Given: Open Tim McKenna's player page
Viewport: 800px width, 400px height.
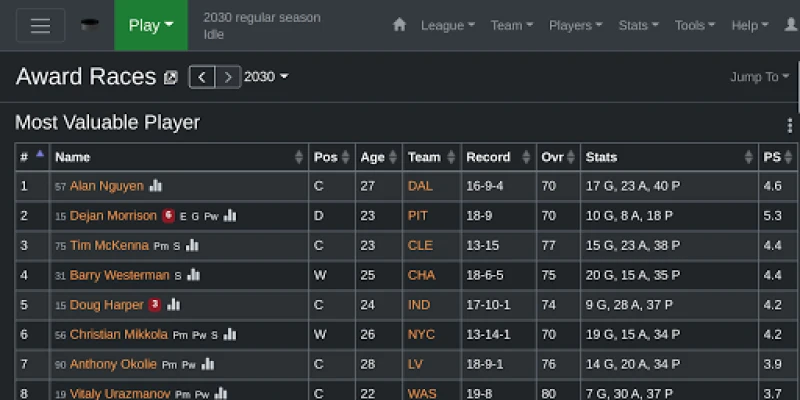Looking at the screenshot, I should click(x=109, y=245).
